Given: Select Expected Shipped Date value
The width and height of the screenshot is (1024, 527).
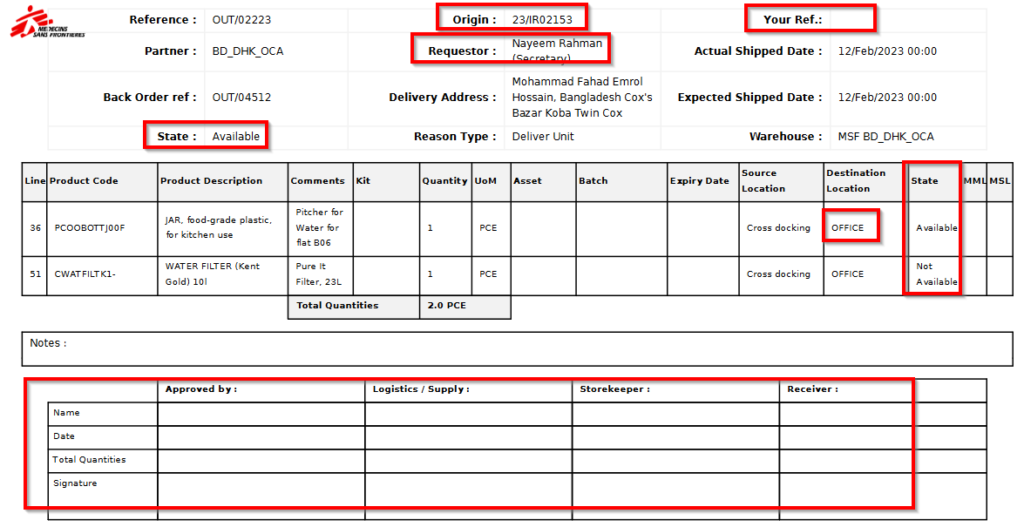Looking at the screenshot, I should click(x=887, y=97).
